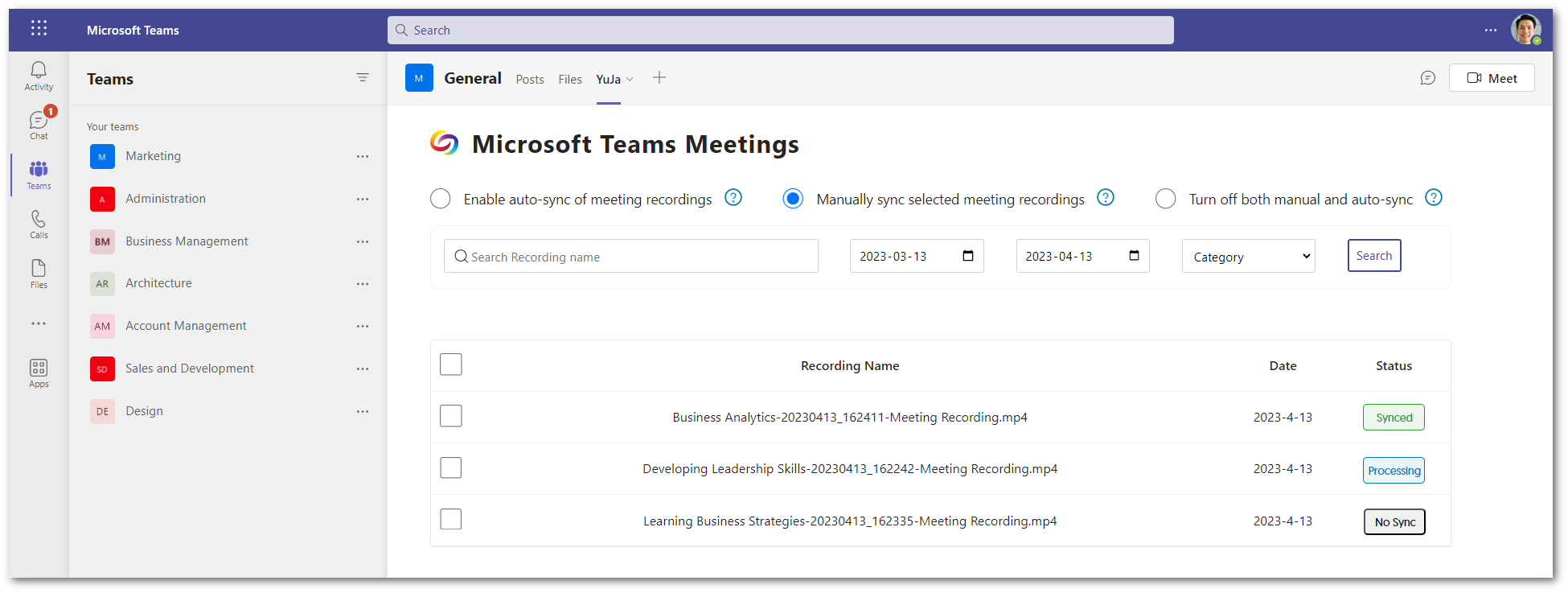Click Business Analytics recording file name
The image size is (1568, 593).
(850, 418)
